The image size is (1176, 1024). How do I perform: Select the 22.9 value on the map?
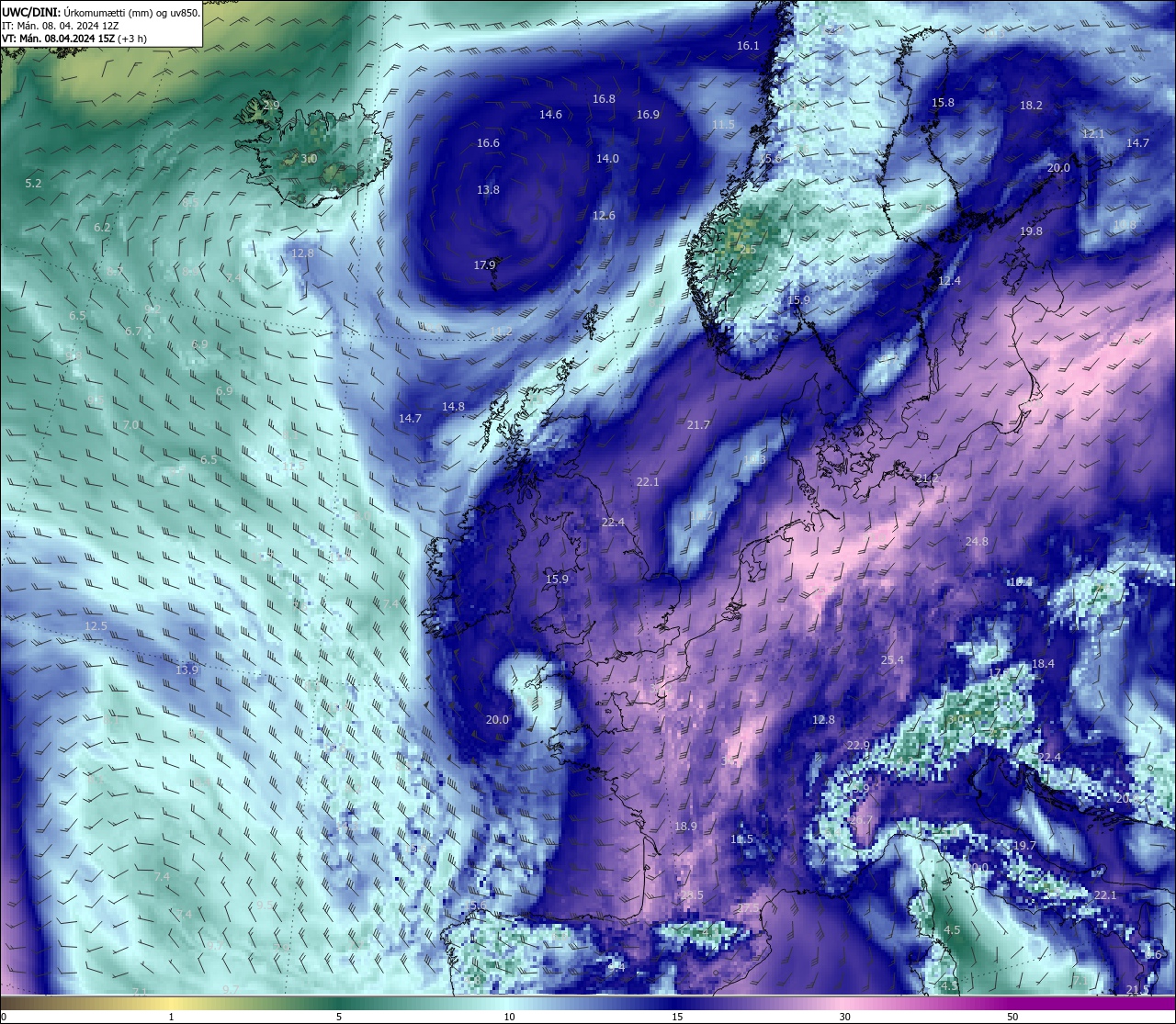(858, 746)
